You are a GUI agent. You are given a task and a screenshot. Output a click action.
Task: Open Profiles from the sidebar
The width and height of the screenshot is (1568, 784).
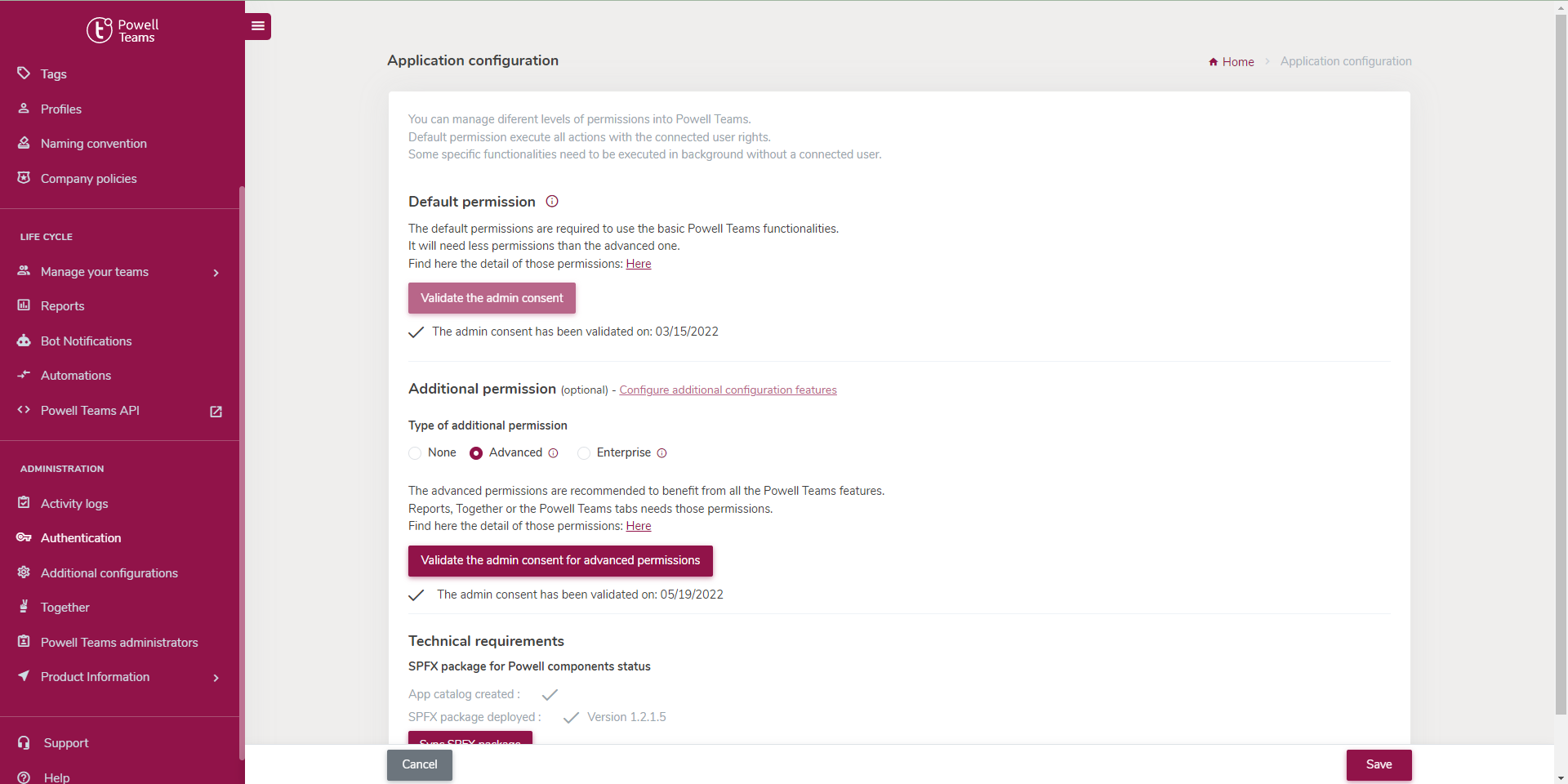(61, 109)
